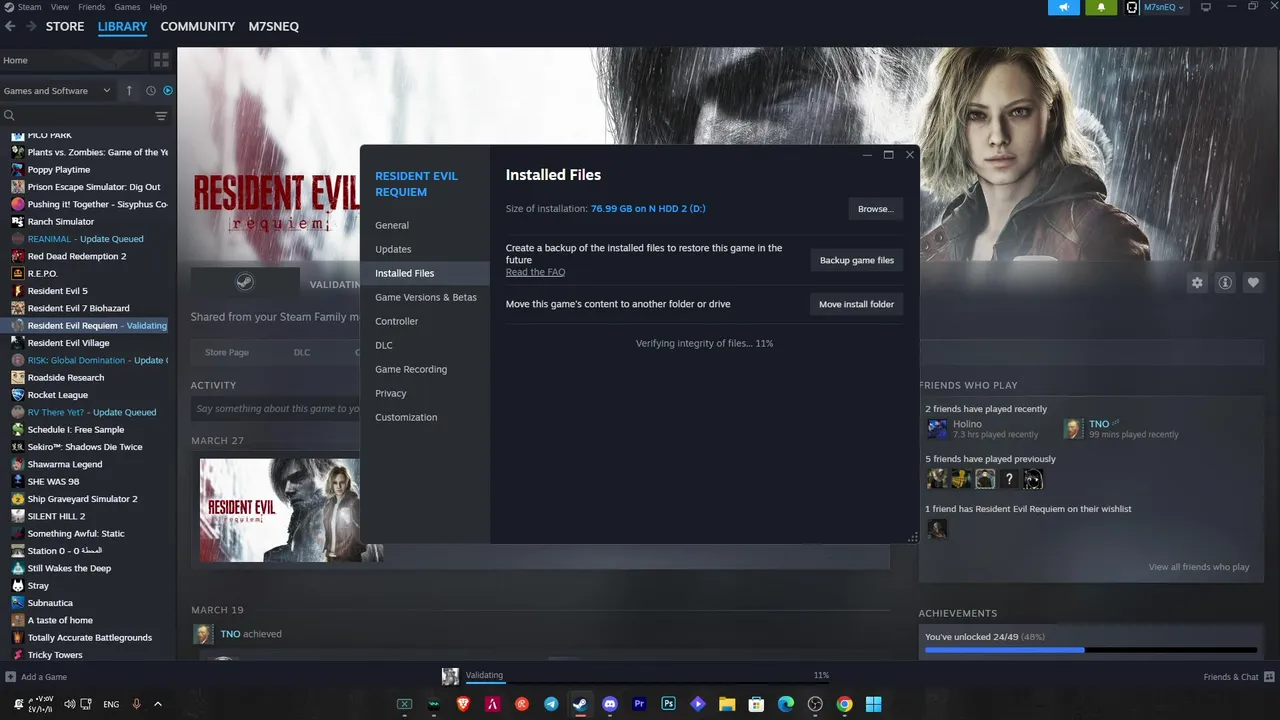
Task: Click the library search magnifier icon
Action: click(10, 116)
